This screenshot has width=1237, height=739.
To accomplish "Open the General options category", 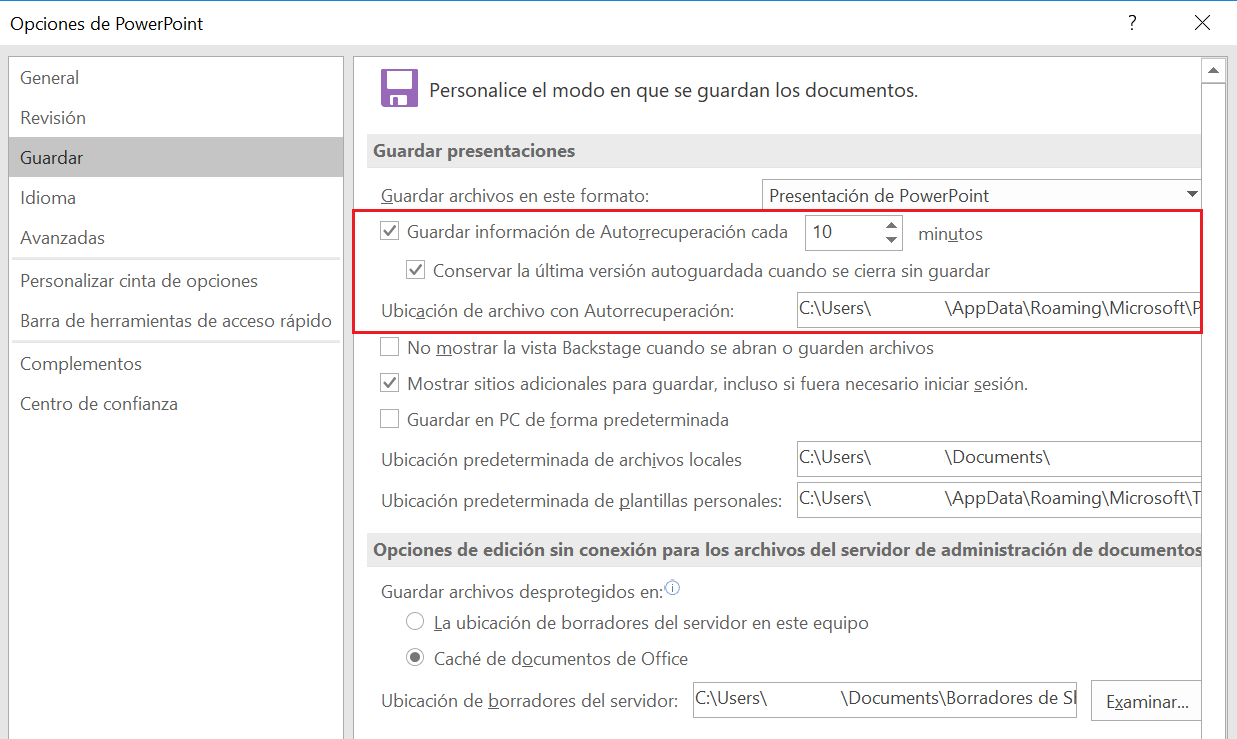I will (x=176, y=78).
